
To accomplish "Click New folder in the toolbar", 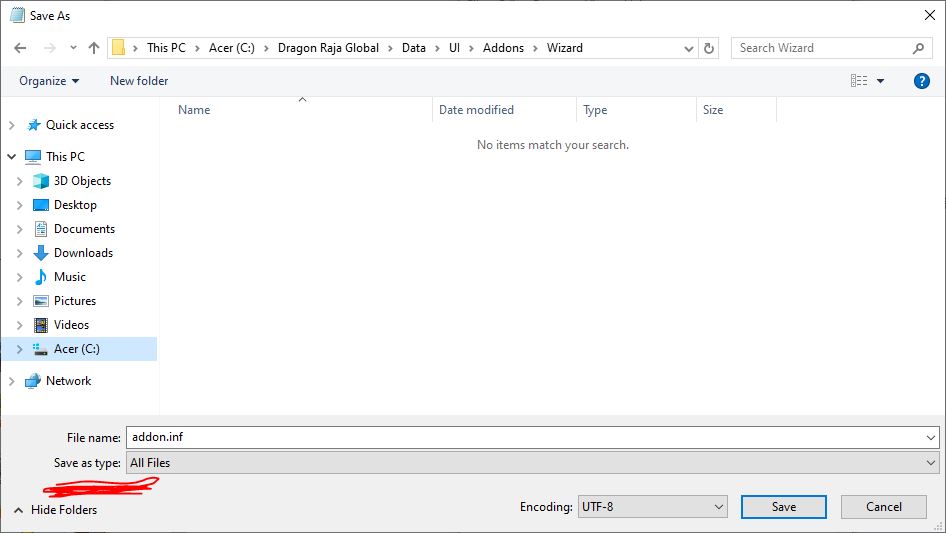I will 139,81.
